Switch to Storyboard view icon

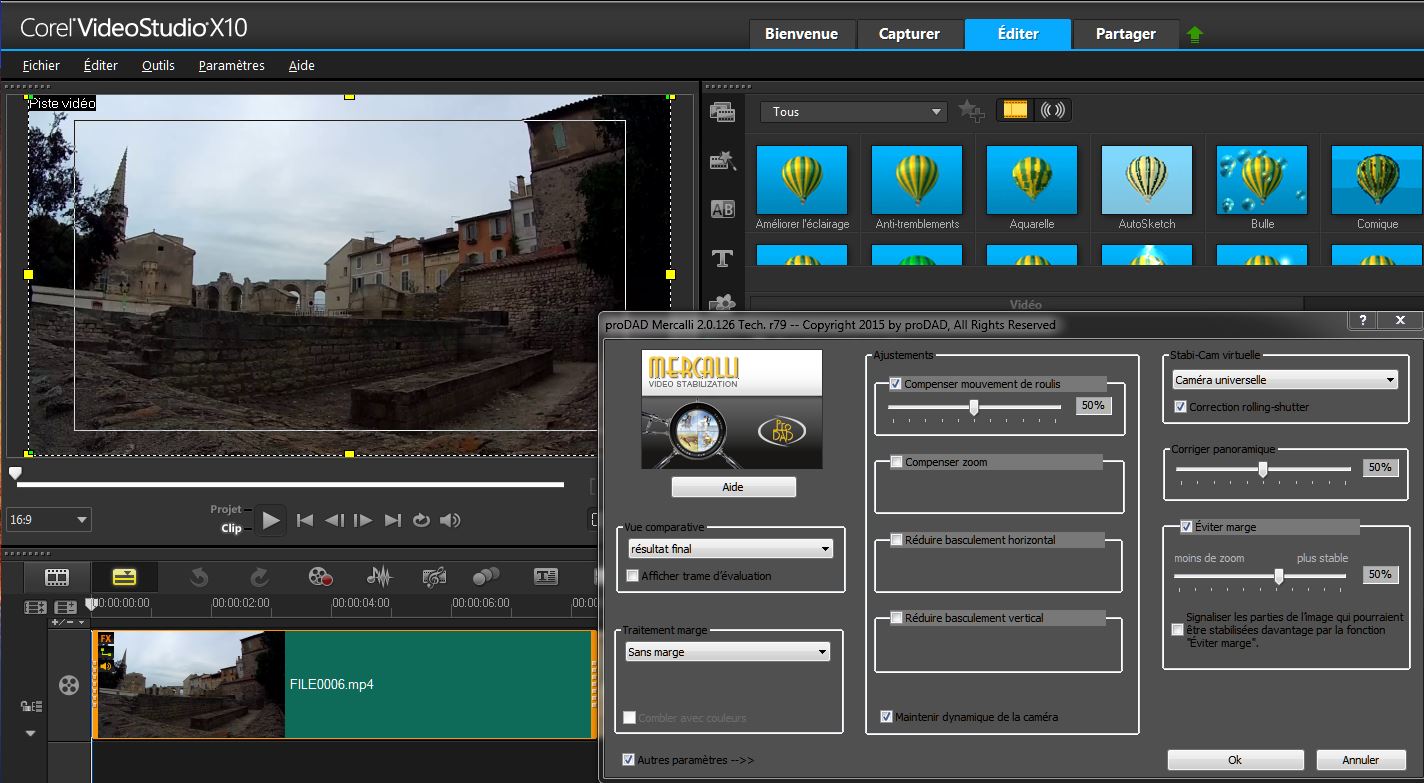tap(57, 577)
